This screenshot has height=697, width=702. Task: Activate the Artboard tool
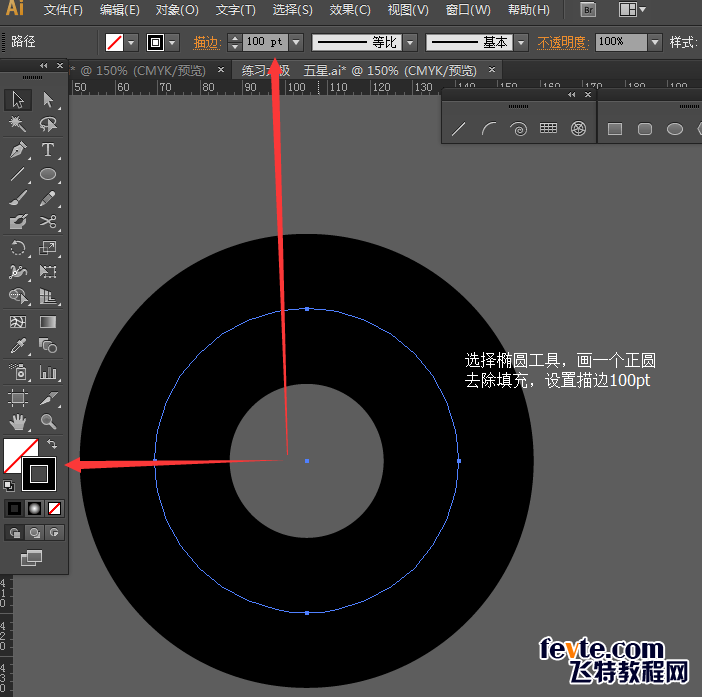tap(18, 398)
